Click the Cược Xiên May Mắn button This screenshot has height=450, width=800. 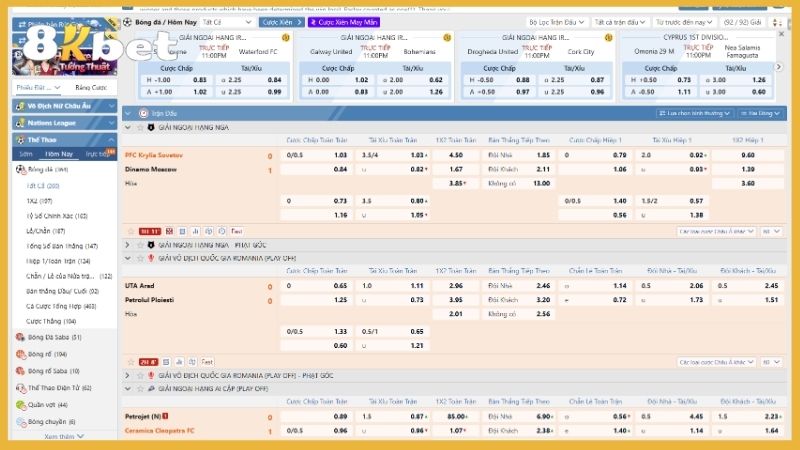click(344, 22)
